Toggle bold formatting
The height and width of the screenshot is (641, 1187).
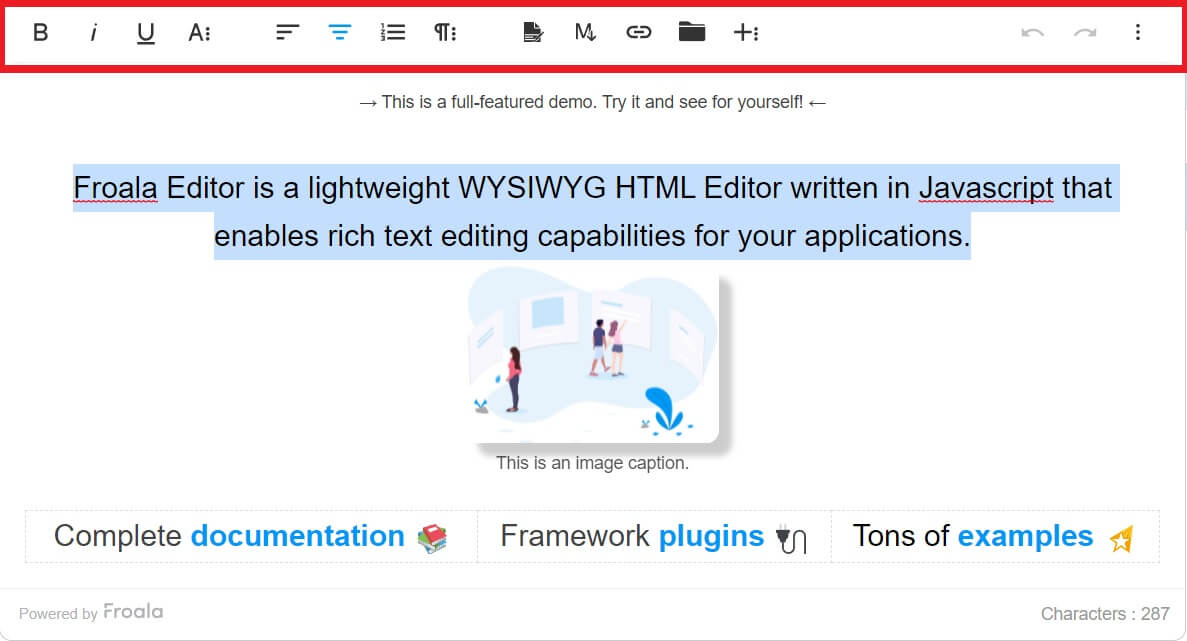pyautogui.click(x=41, y=33)
